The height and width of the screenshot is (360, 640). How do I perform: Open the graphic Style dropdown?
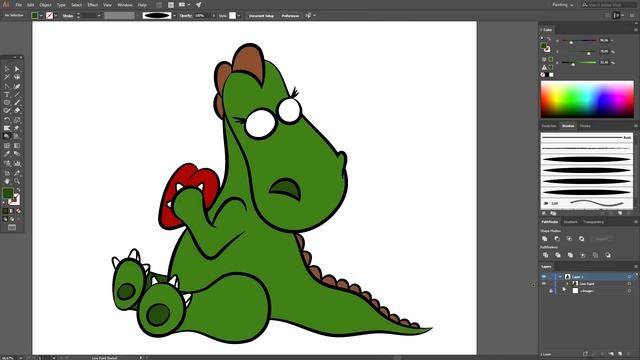(x=239, y=16)
